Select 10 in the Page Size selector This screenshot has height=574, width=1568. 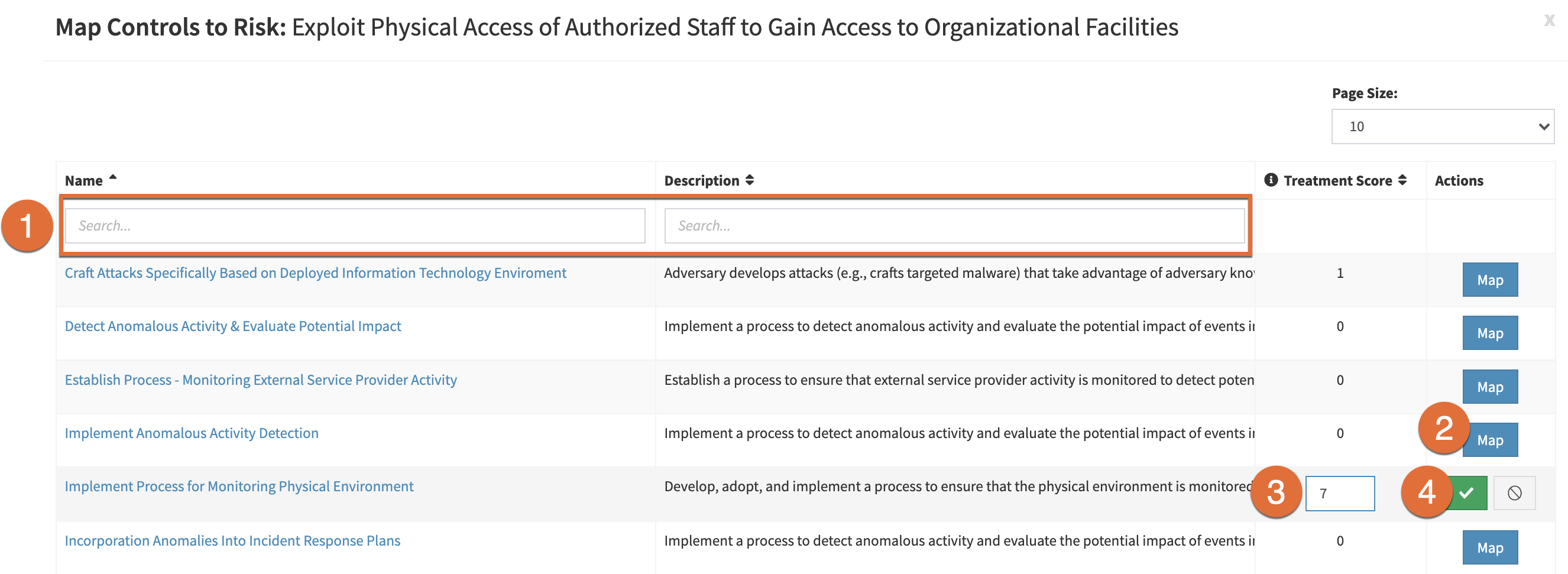click(1442, 126)
